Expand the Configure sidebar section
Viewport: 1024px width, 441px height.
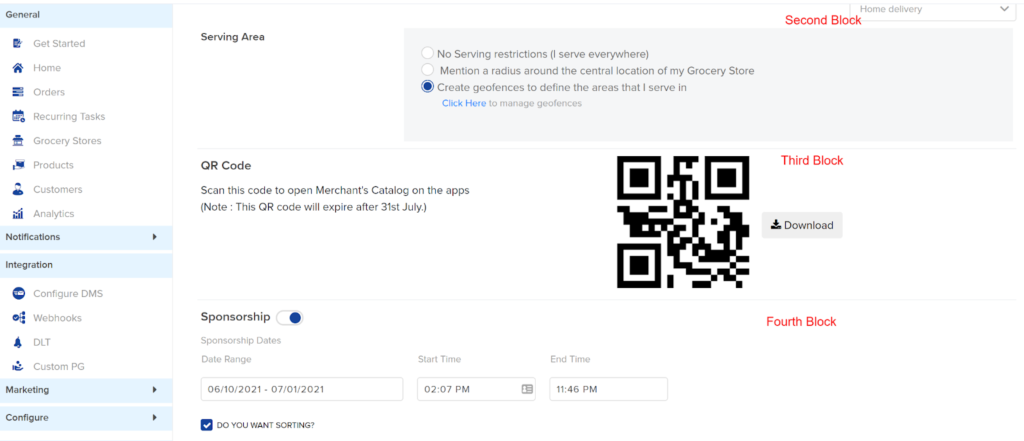coord(86,417)
